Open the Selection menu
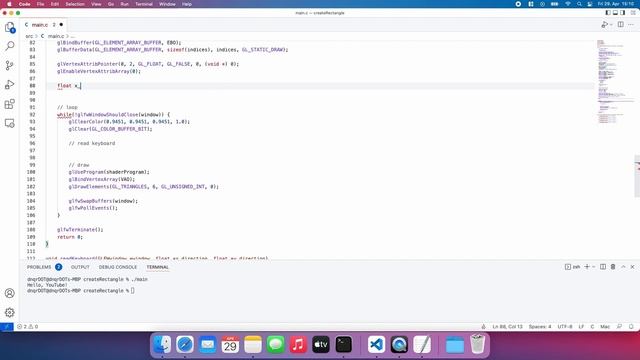 coord(75,4)
